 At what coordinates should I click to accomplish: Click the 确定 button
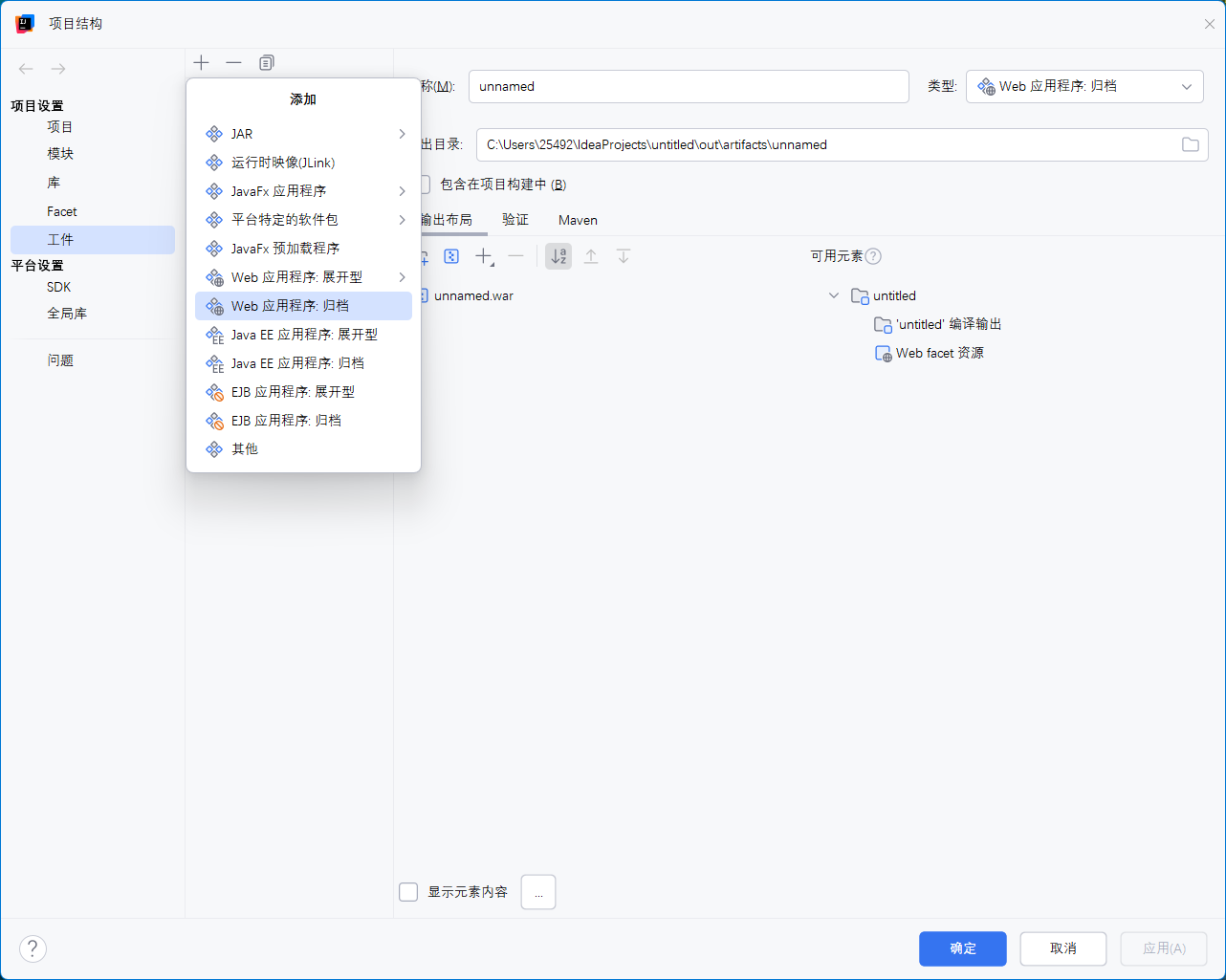coord(962,948)
